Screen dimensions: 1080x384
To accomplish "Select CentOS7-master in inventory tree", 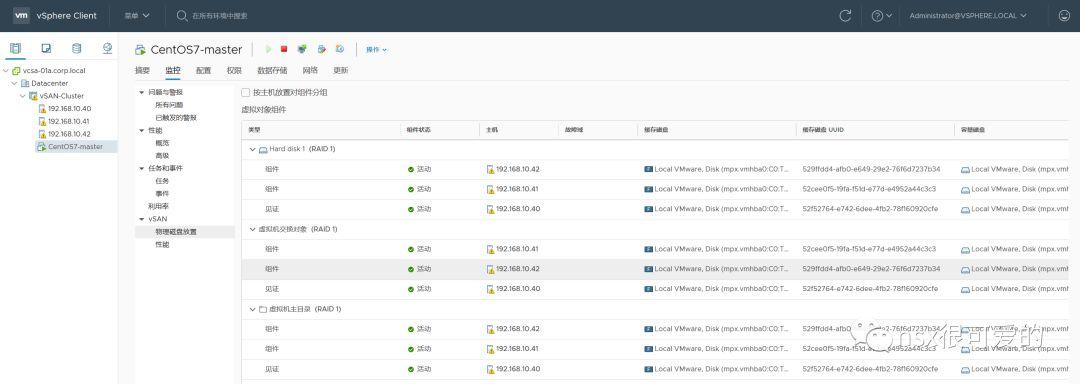I will pyautogui.click(x=75, y=147).
